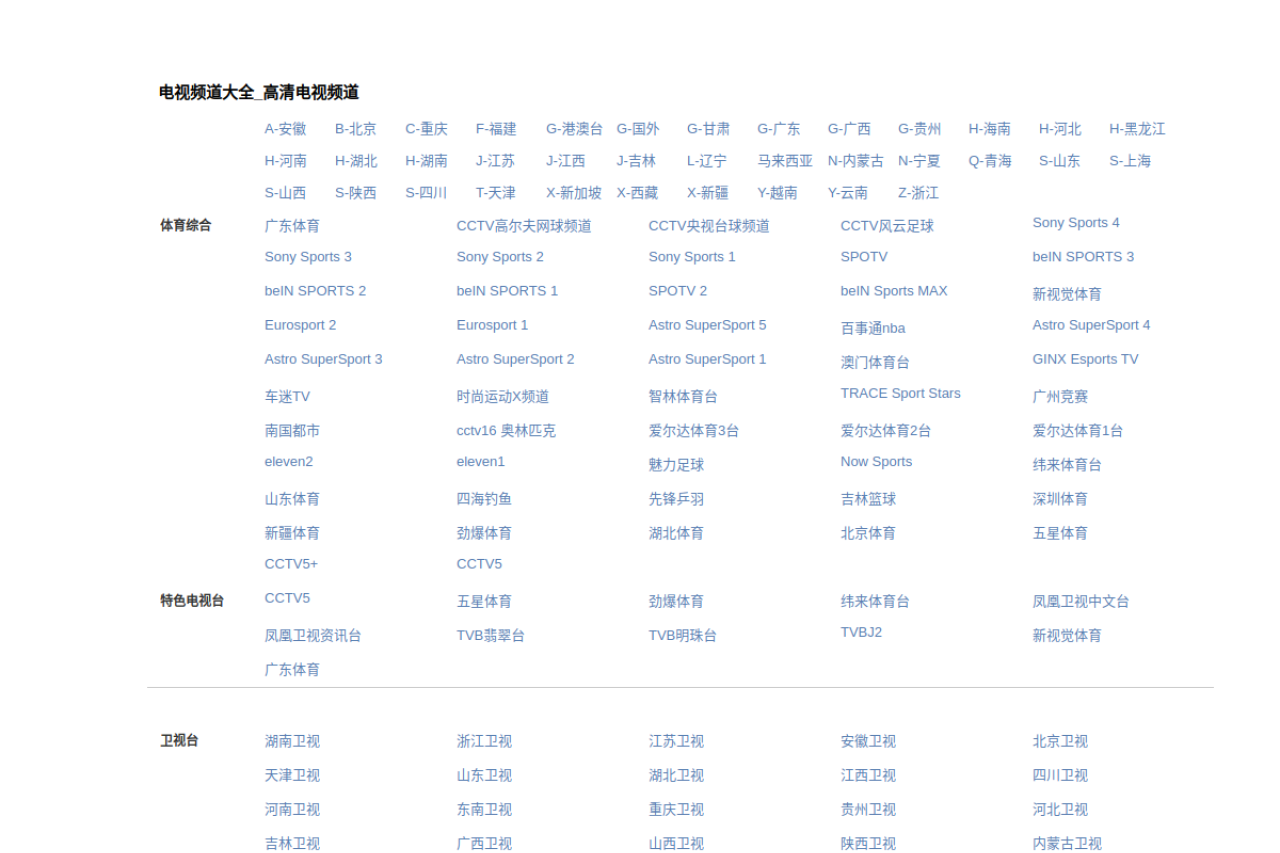Click the Z-浙江 region link
1280x853 pixels.
pos(918,193)
